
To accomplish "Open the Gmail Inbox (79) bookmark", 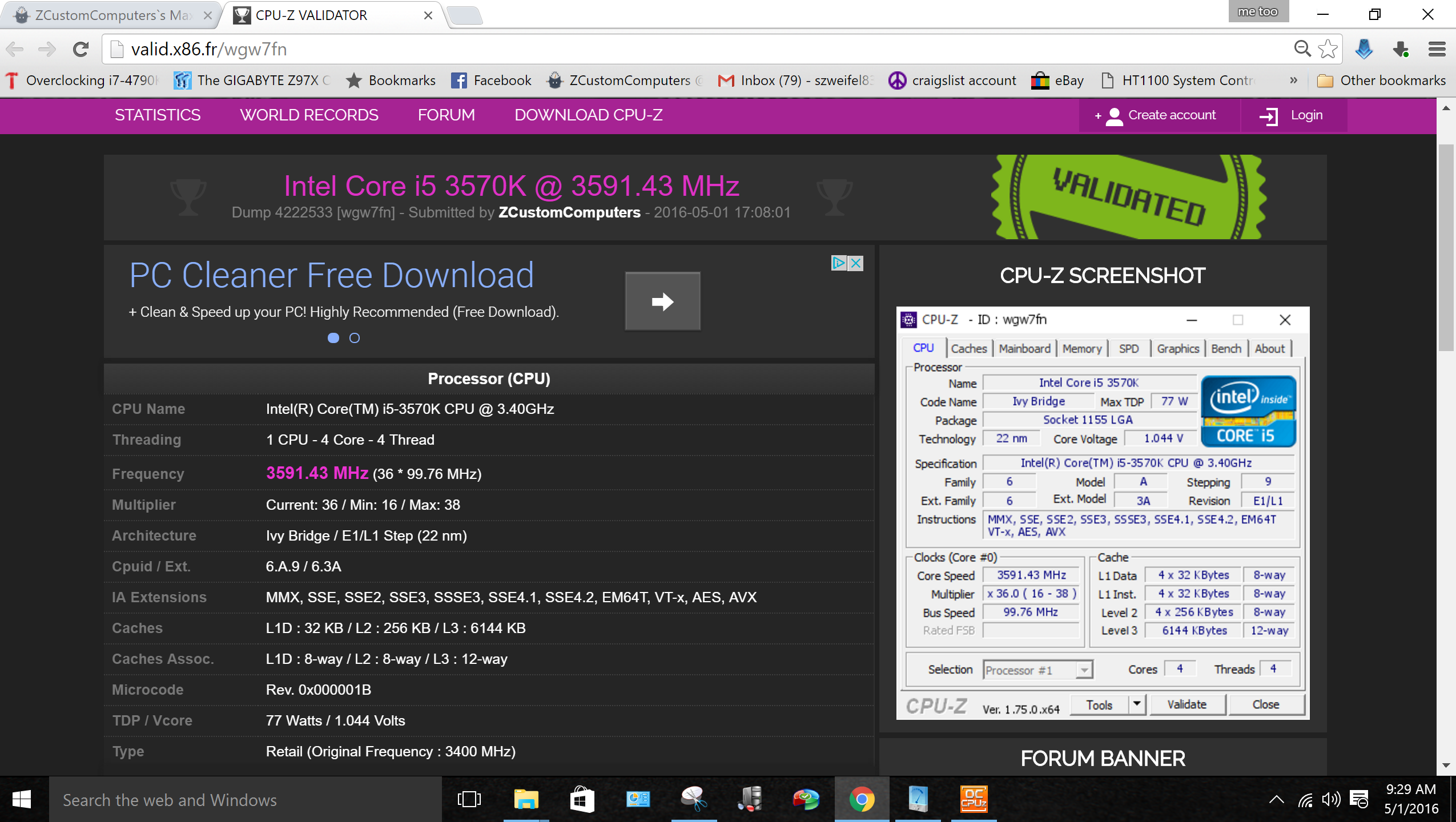I will point(796,80).
